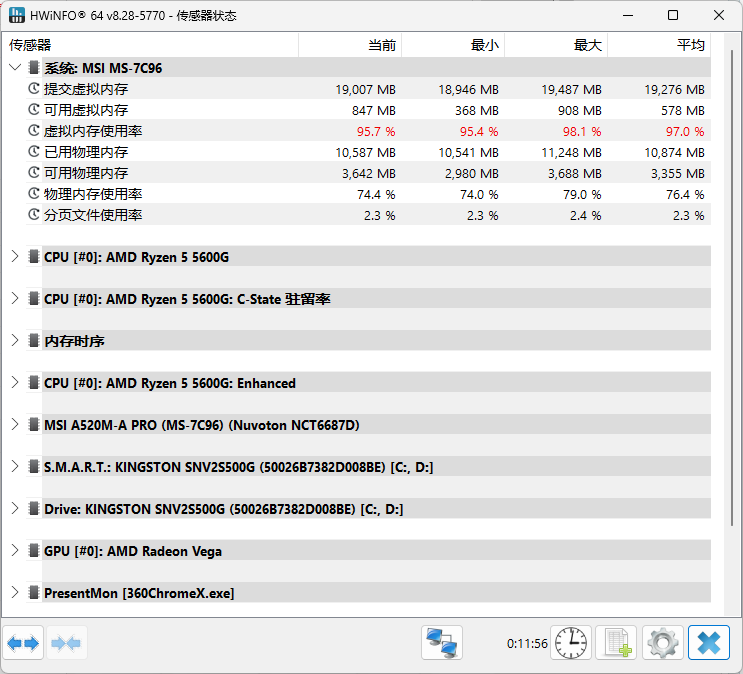Click the red 95.7 % current value
Image resolution: width=743 pixels, height=674 pixels.
[376, 131]
